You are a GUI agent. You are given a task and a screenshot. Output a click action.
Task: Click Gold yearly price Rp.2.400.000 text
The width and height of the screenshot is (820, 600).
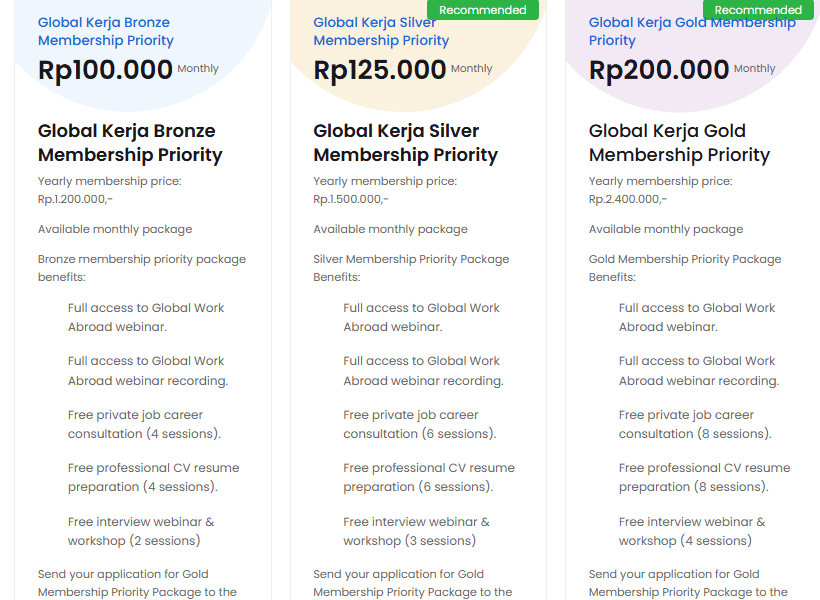[627, 199]
